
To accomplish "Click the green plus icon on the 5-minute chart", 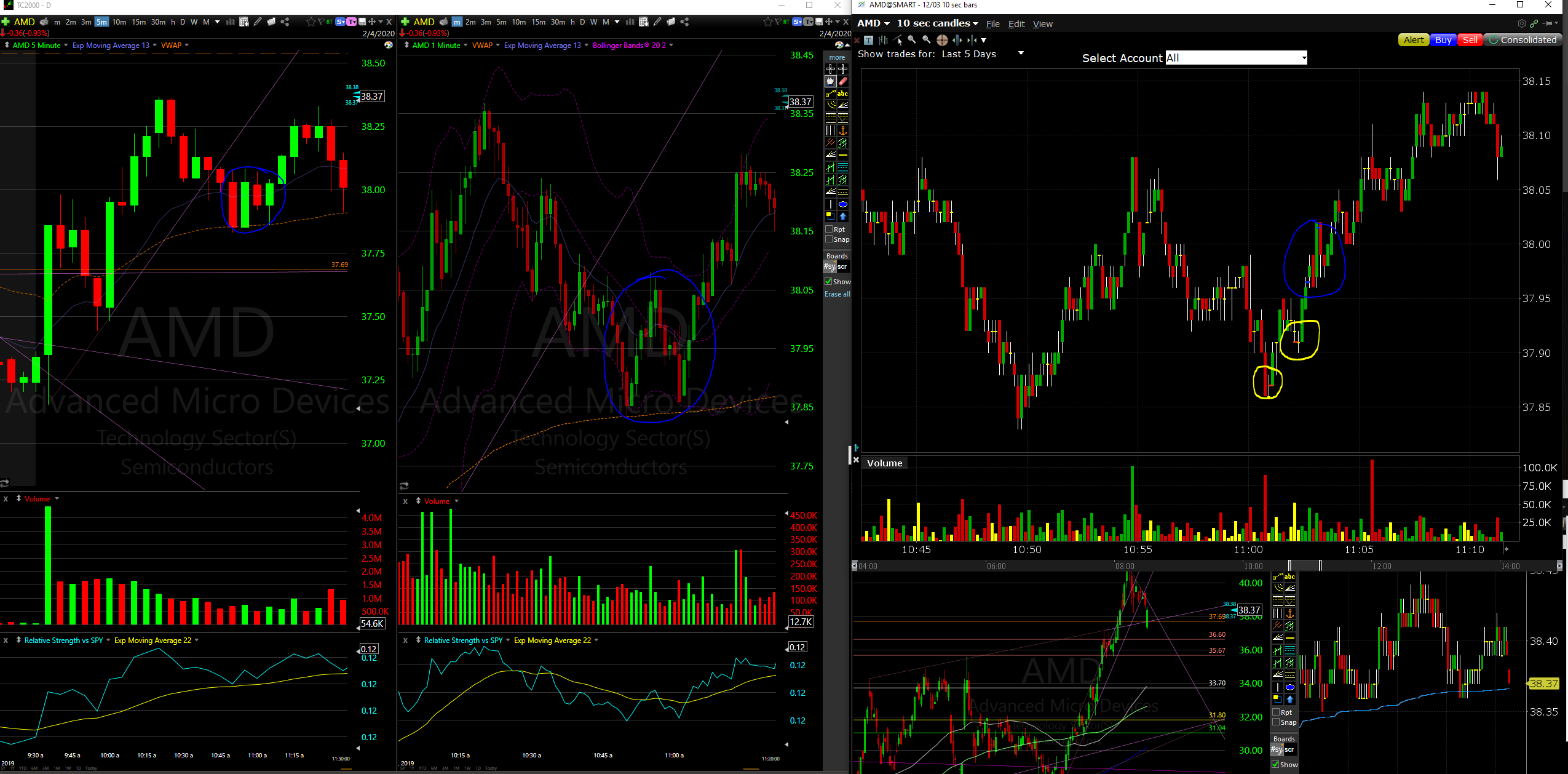I will 6,22.
